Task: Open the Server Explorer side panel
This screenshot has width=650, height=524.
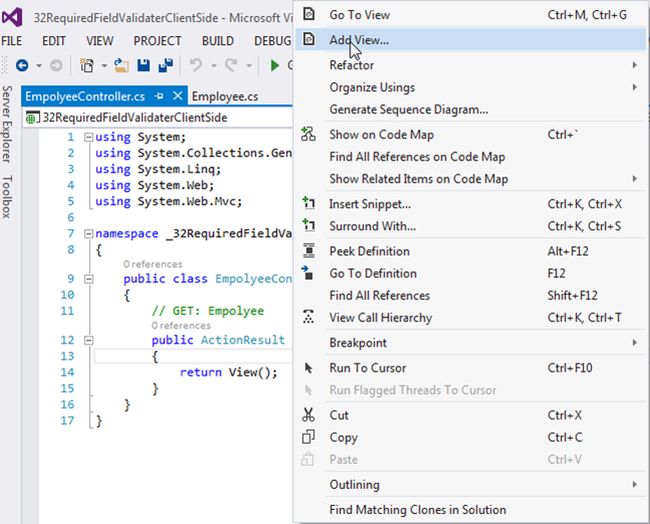Action: click(x=7, y=124)
